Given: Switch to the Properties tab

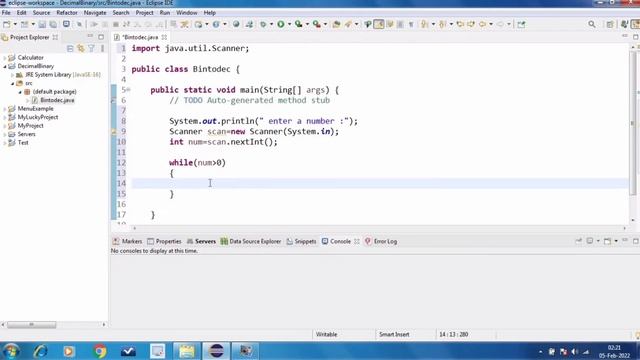Looking at the screenshot, I should (x=164, y=241).
